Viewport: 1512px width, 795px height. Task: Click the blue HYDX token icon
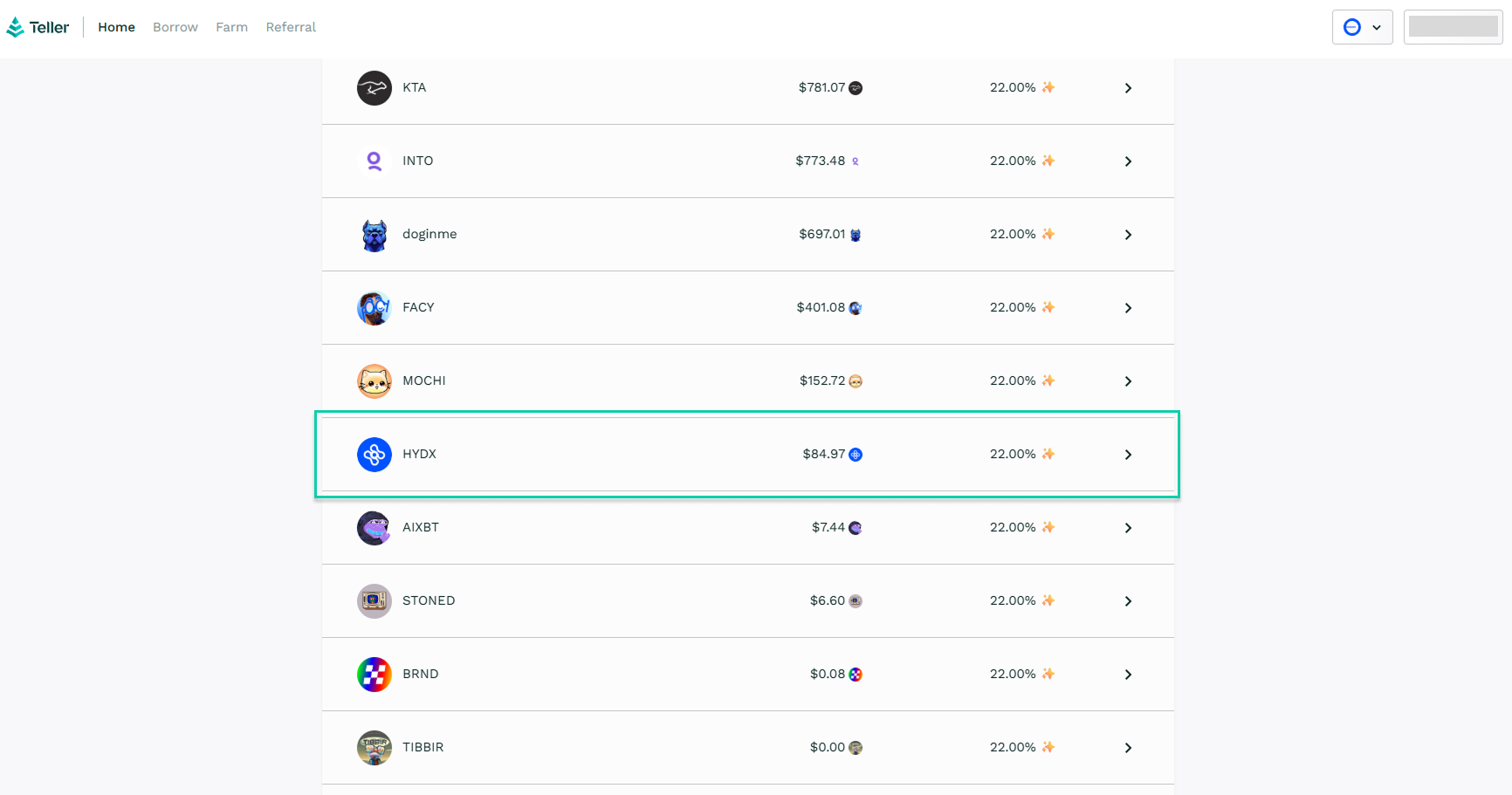374,455
